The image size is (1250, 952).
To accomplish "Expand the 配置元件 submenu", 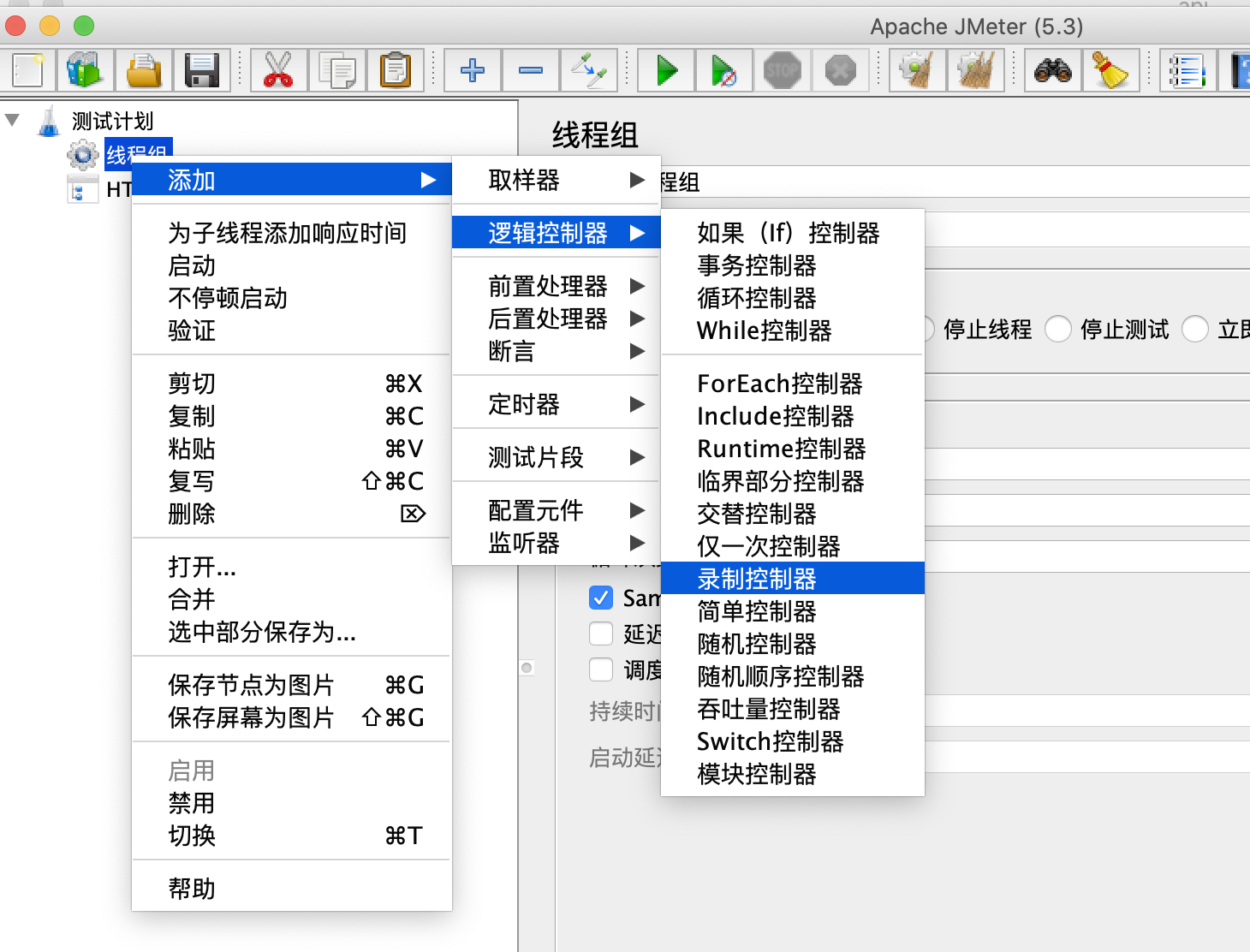I will tap(557, 510).
